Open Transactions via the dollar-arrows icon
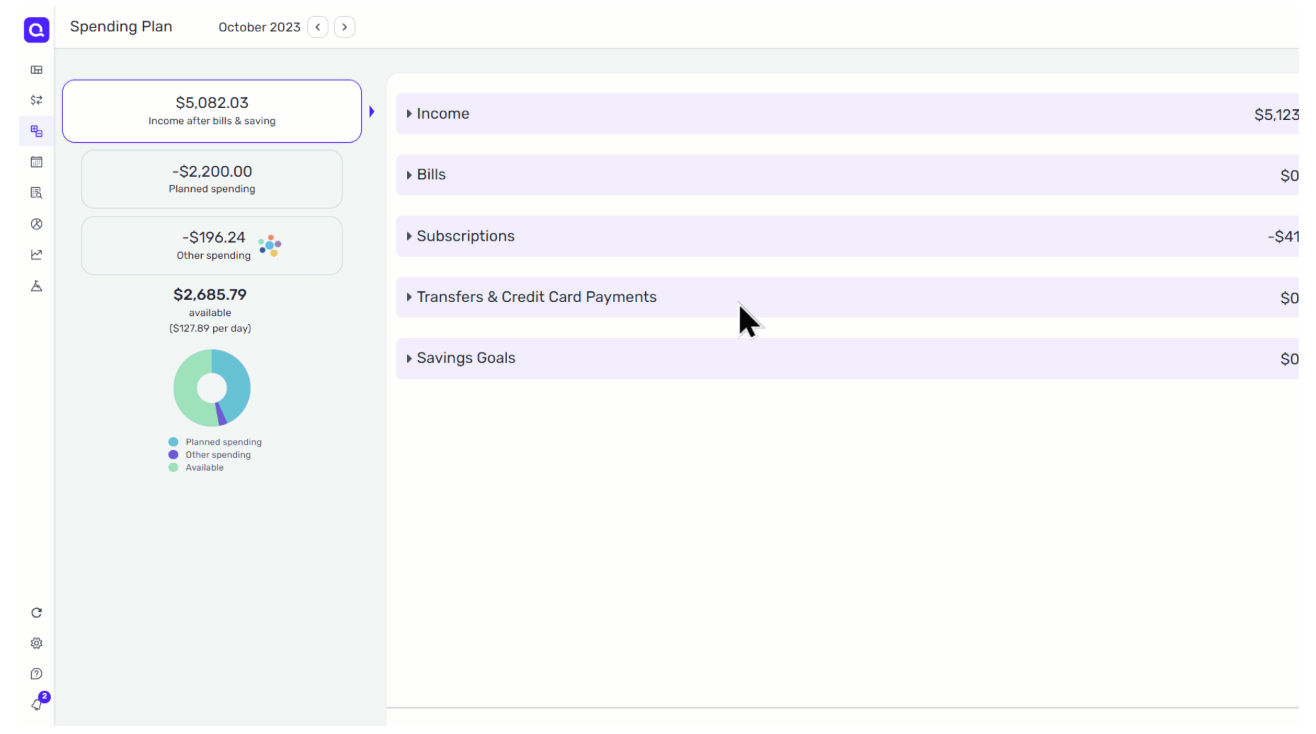Screen dimensions: 1316x734 (36, 100)
